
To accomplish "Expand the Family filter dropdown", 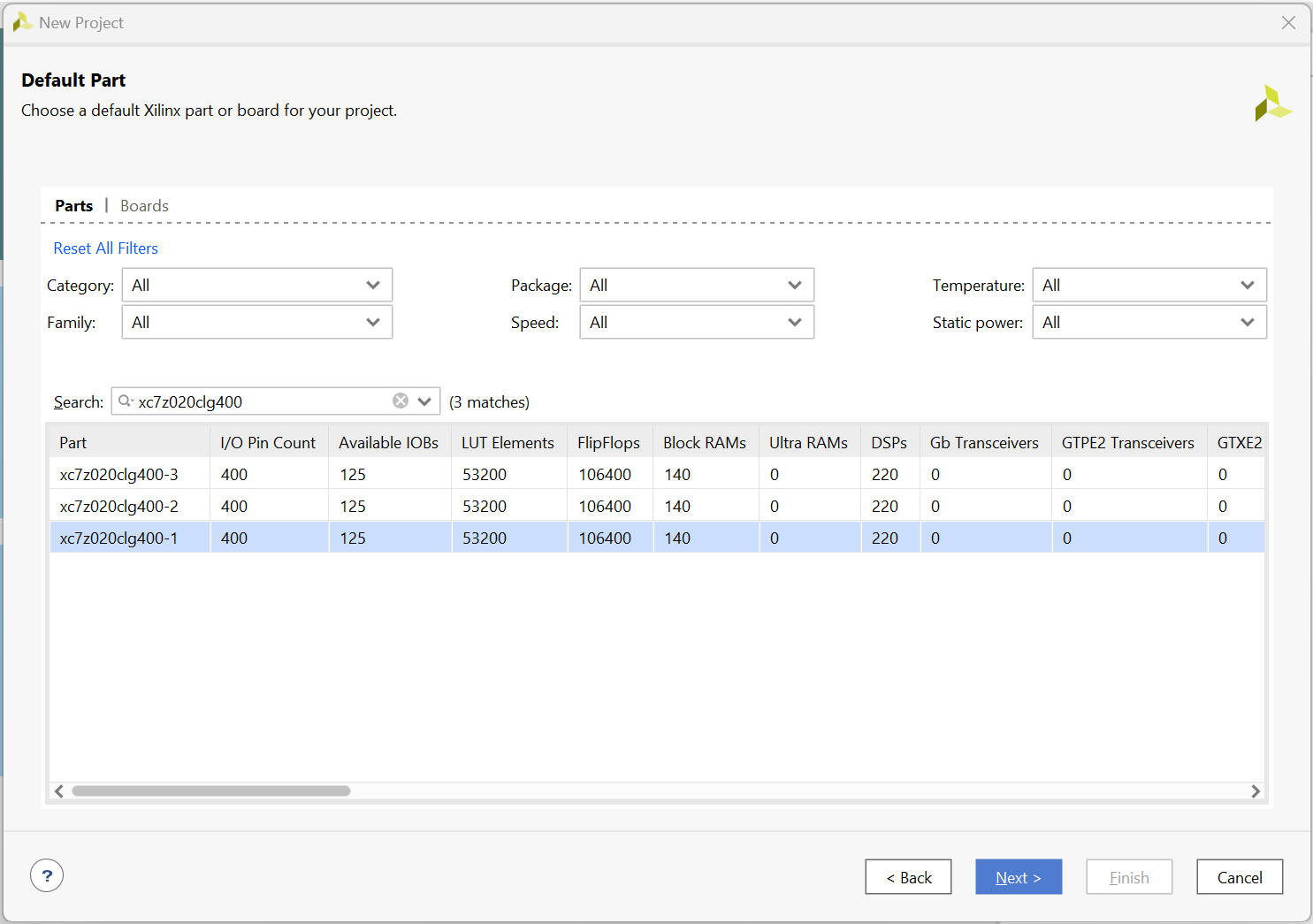I will [x=256, y=323].
